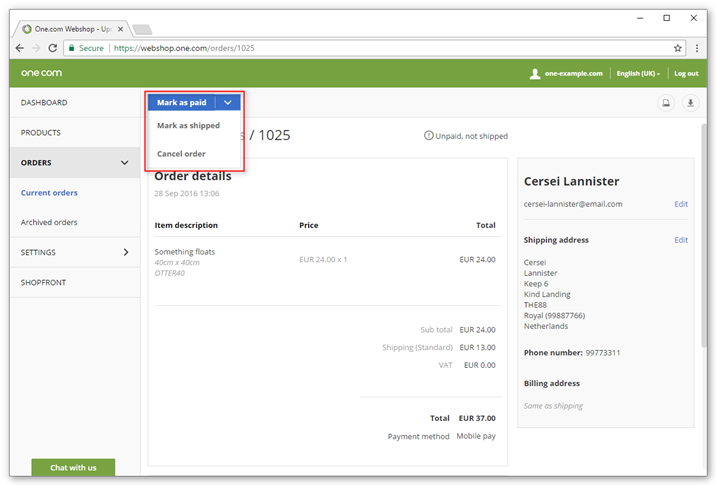Open a new browser tab
716x485 pixels.
pos(142,30)
